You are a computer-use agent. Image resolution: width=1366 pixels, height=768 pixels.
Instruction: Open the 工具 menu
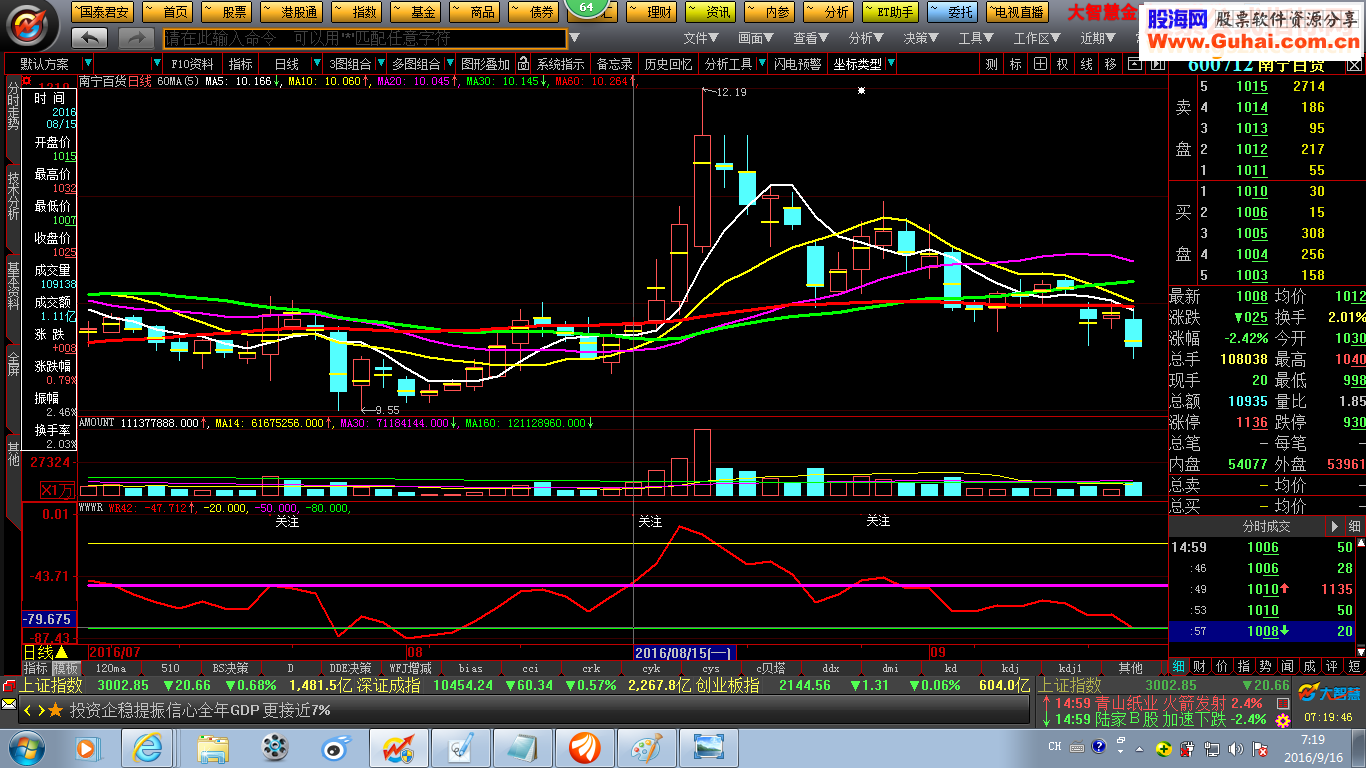[x=976, y=38]
